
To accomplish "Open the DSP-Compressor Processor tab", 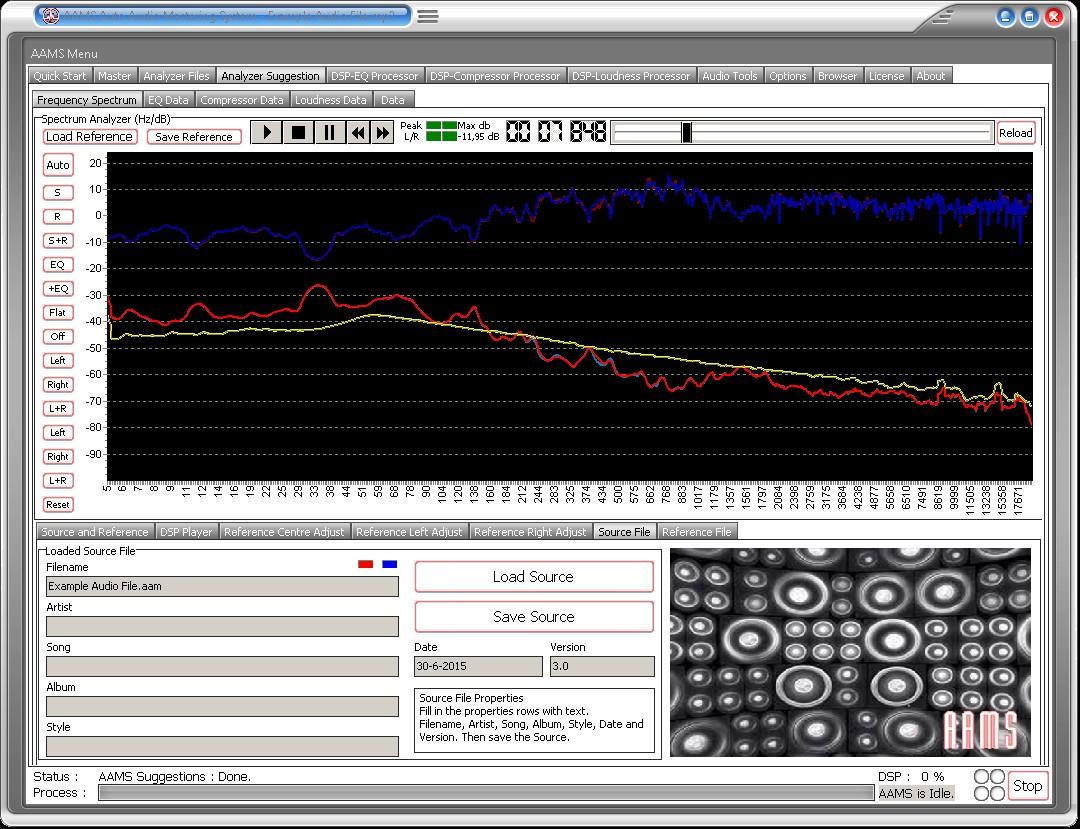I will click(495, 76).
